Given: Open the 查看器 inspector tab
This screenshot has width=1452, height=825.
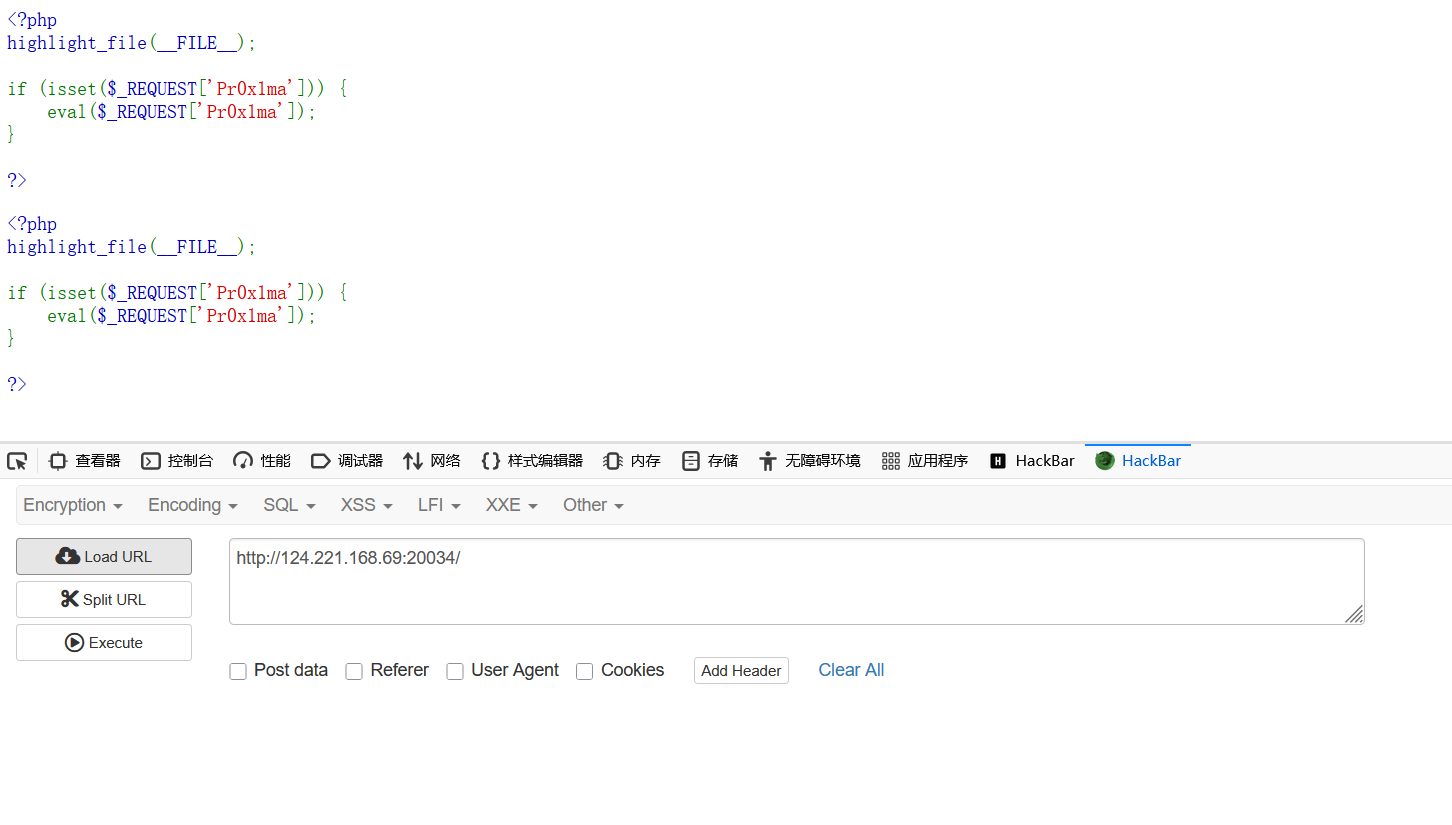Looking at the screenshot, I should pyautogui.click(x=85, y=461).
